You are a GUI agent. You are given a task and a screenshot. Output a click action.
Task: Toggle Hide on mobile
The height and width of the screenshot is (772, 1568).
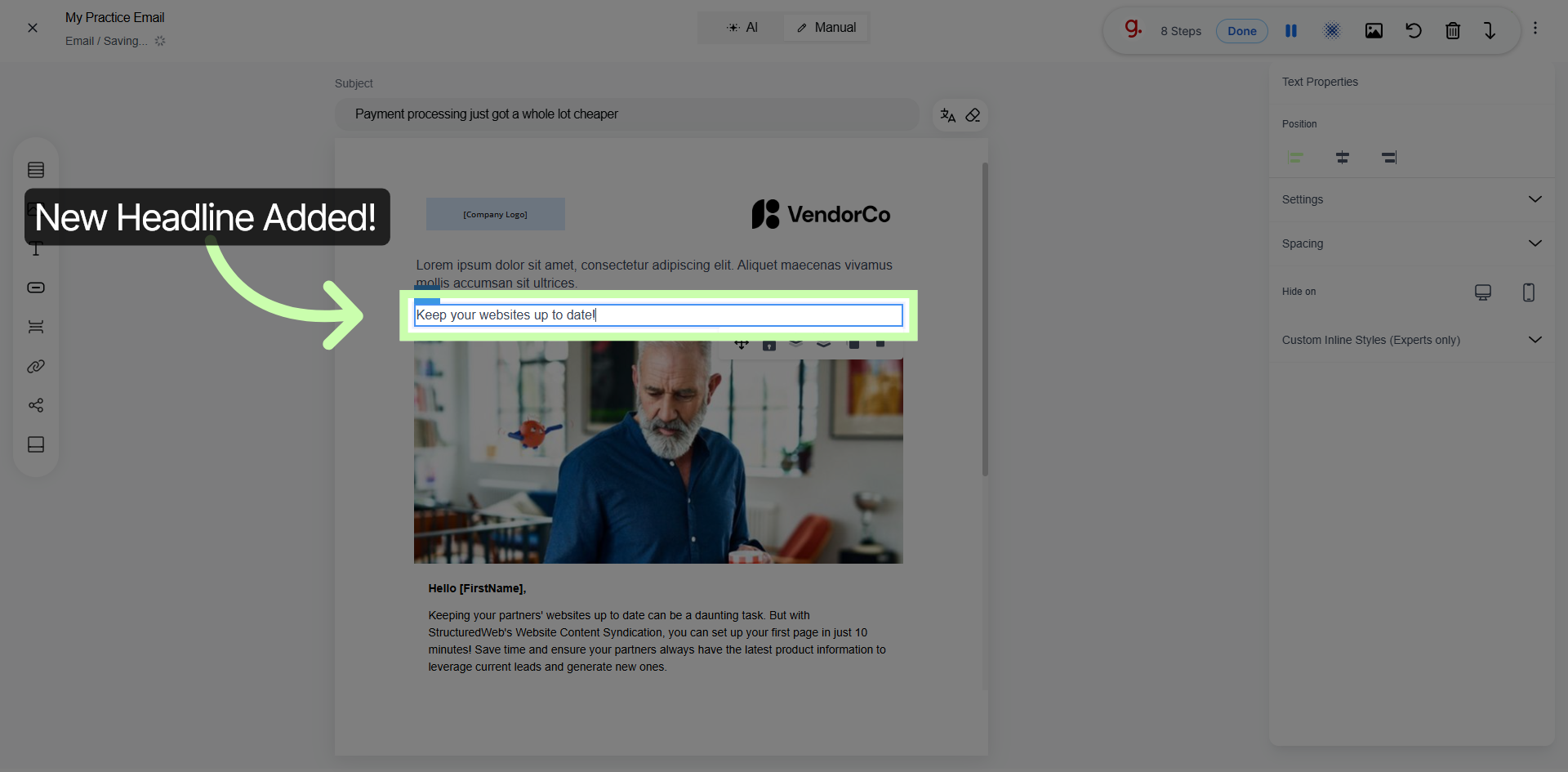click(x=1529, y=292)
